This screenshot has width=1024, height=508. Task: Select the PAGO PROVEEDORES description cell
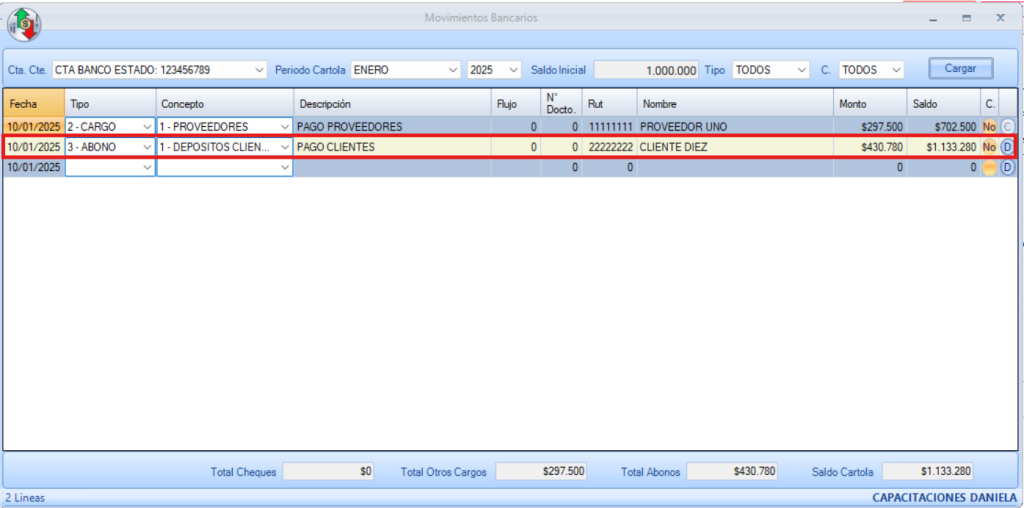coord(392,127)
